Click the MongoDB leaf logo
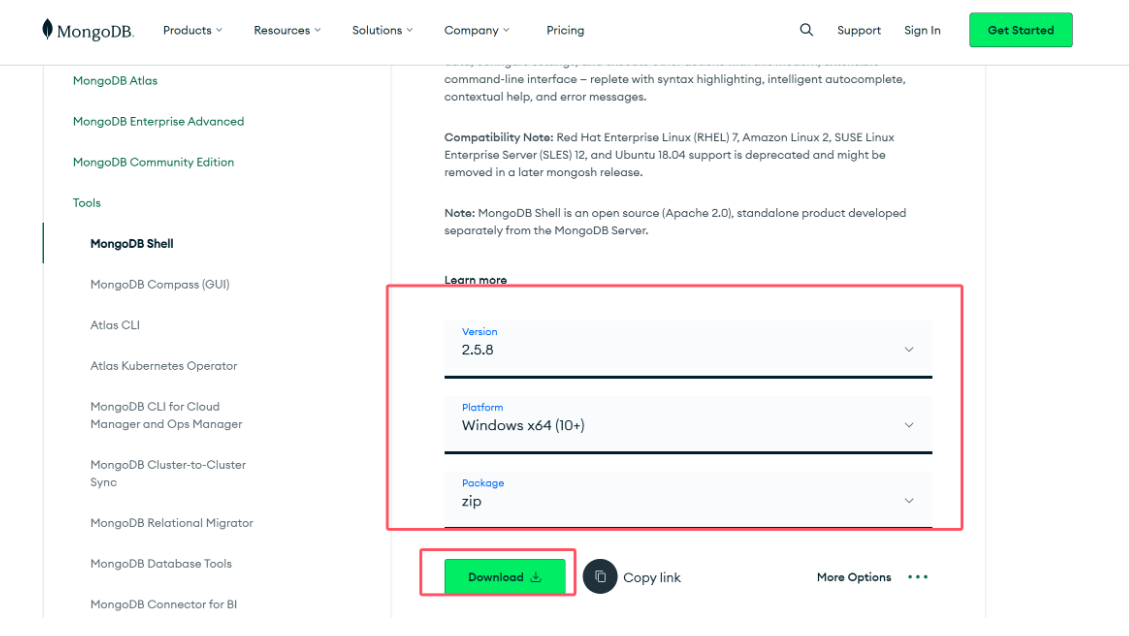This screenshot has width=1129, height=636. pyautogui.click(x=48, y=30)
